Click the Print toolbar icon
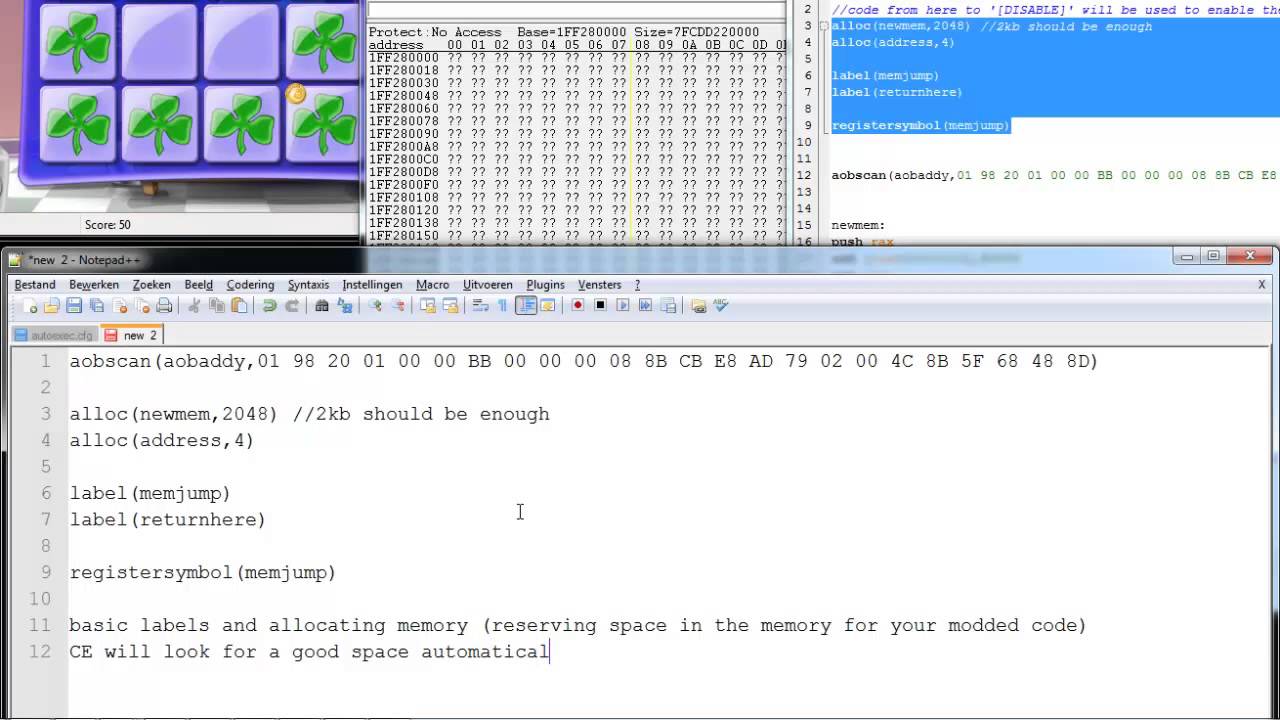The width and height of the screenshot is (1280, 720). click(x=164, y=305)
